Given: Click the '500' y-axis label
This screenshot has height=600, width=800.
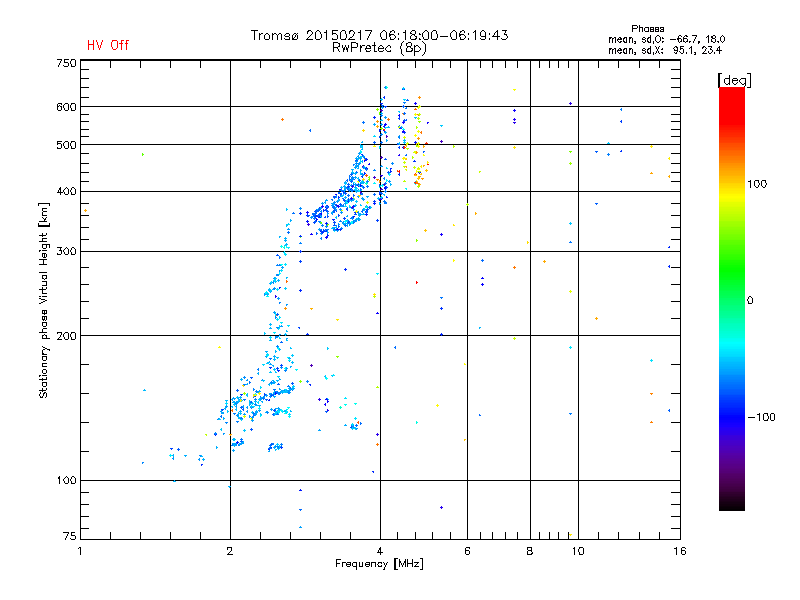Looking at the screenshot, I should tap(66, 145).
